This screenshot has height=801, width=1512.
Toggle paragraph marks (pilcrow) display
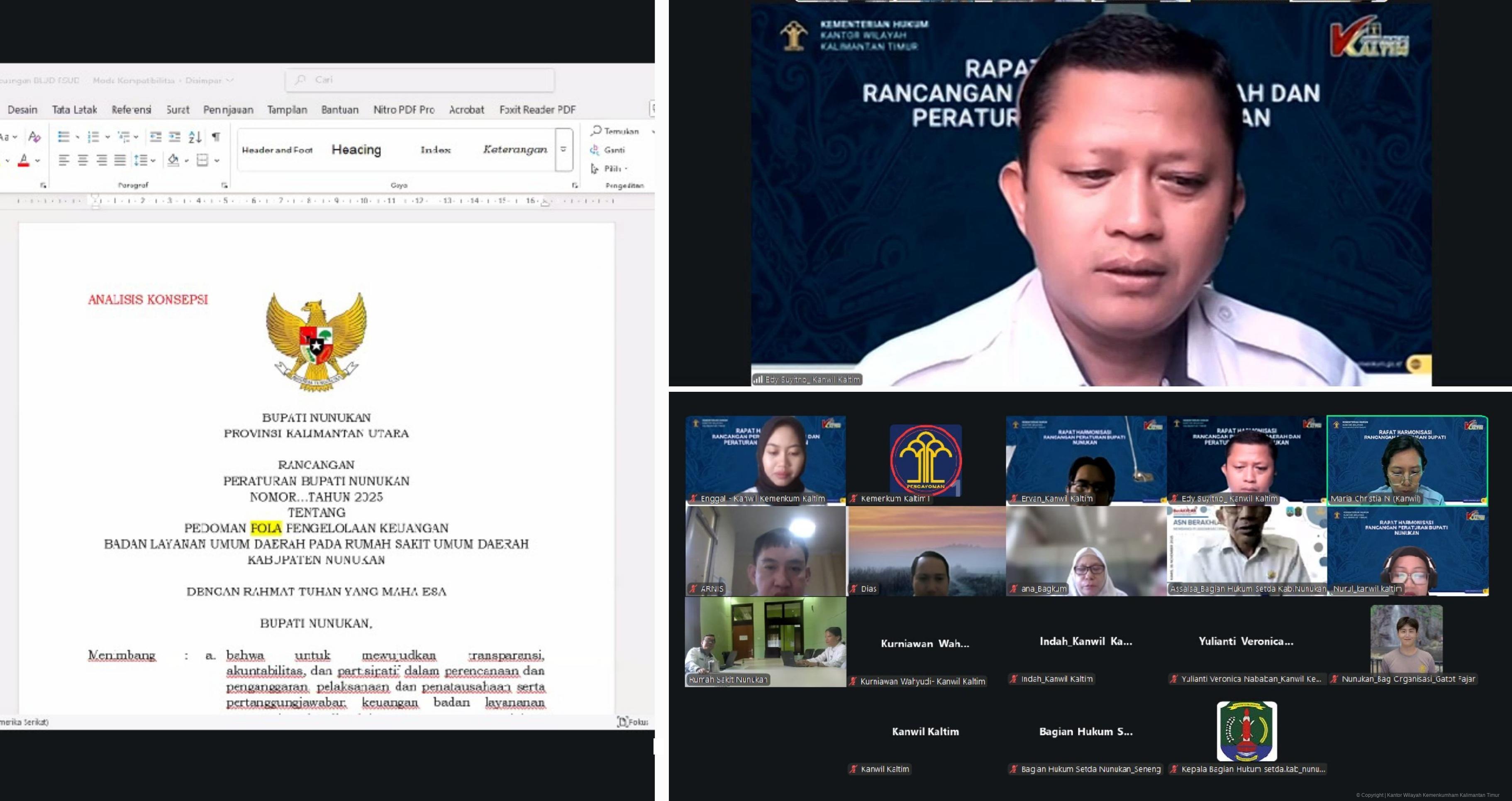point(216,137)
